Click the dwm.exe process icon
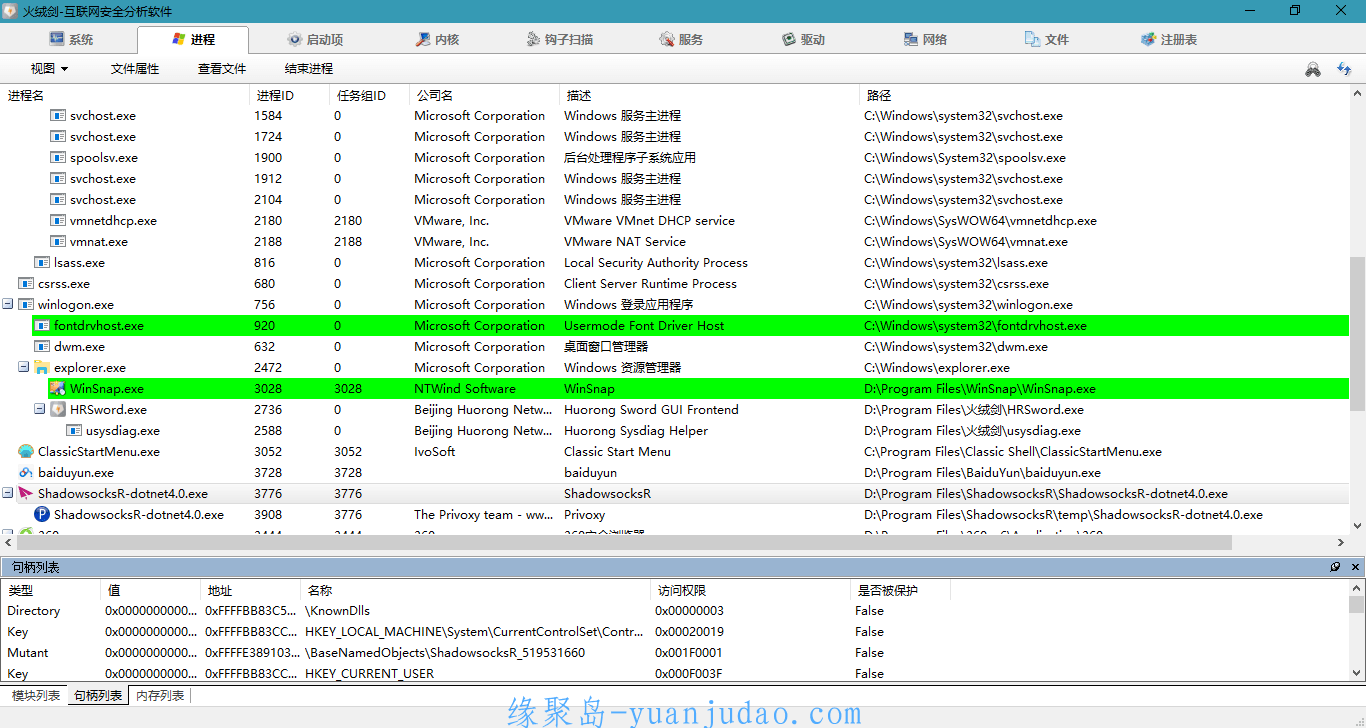Screen dimensions: 1366x728 (x=42, y=346)
